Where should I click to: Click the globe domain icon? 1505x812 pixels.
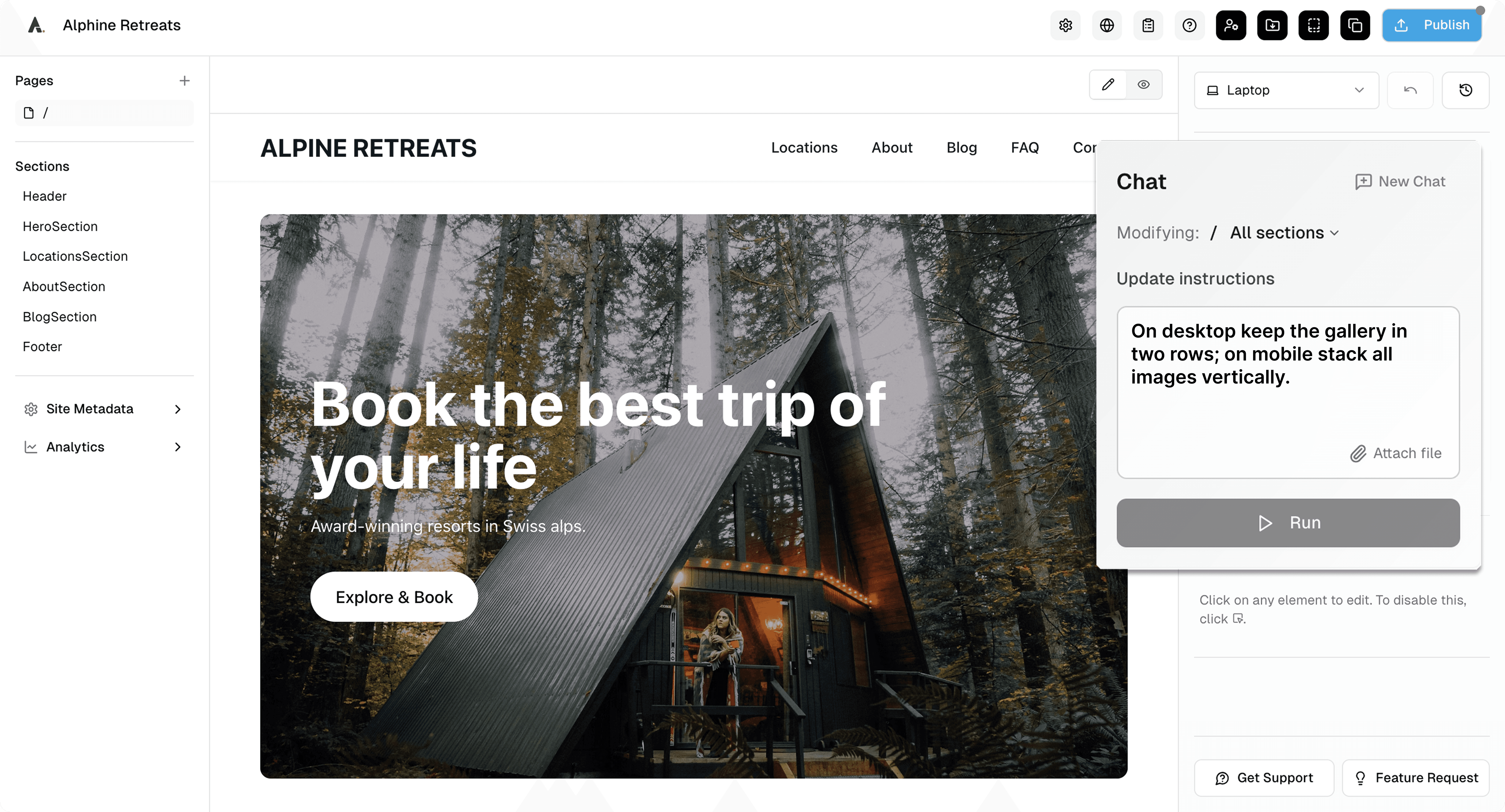[x=1107, y=25]
